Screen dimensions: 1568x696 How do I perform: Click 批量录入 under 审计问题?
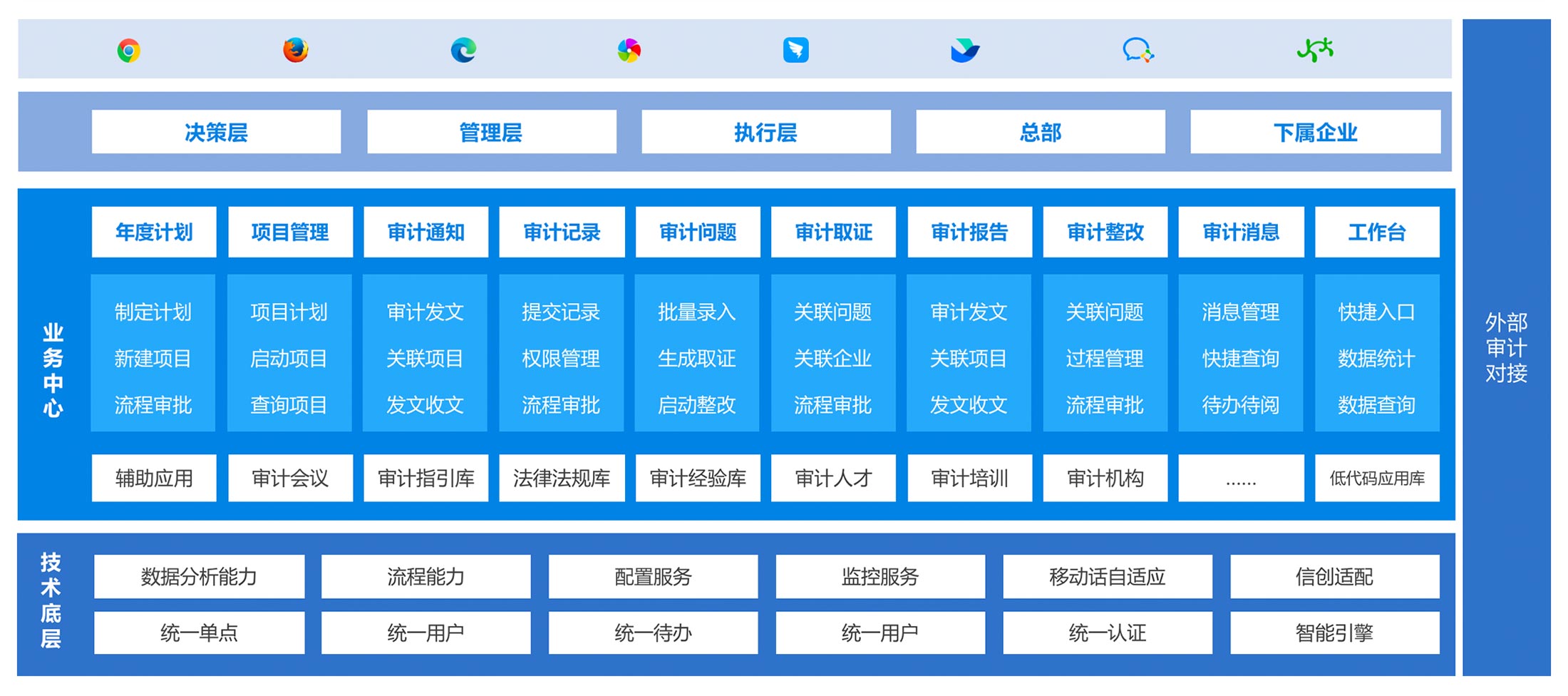click(697, 312)
